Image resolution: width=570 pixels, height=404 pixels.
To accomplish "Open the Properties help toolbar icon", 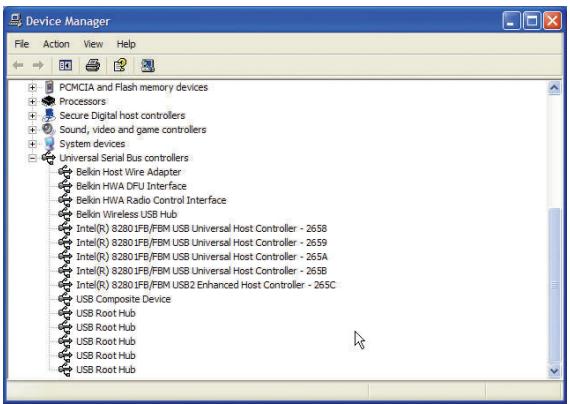I will (x=120, y=65).
